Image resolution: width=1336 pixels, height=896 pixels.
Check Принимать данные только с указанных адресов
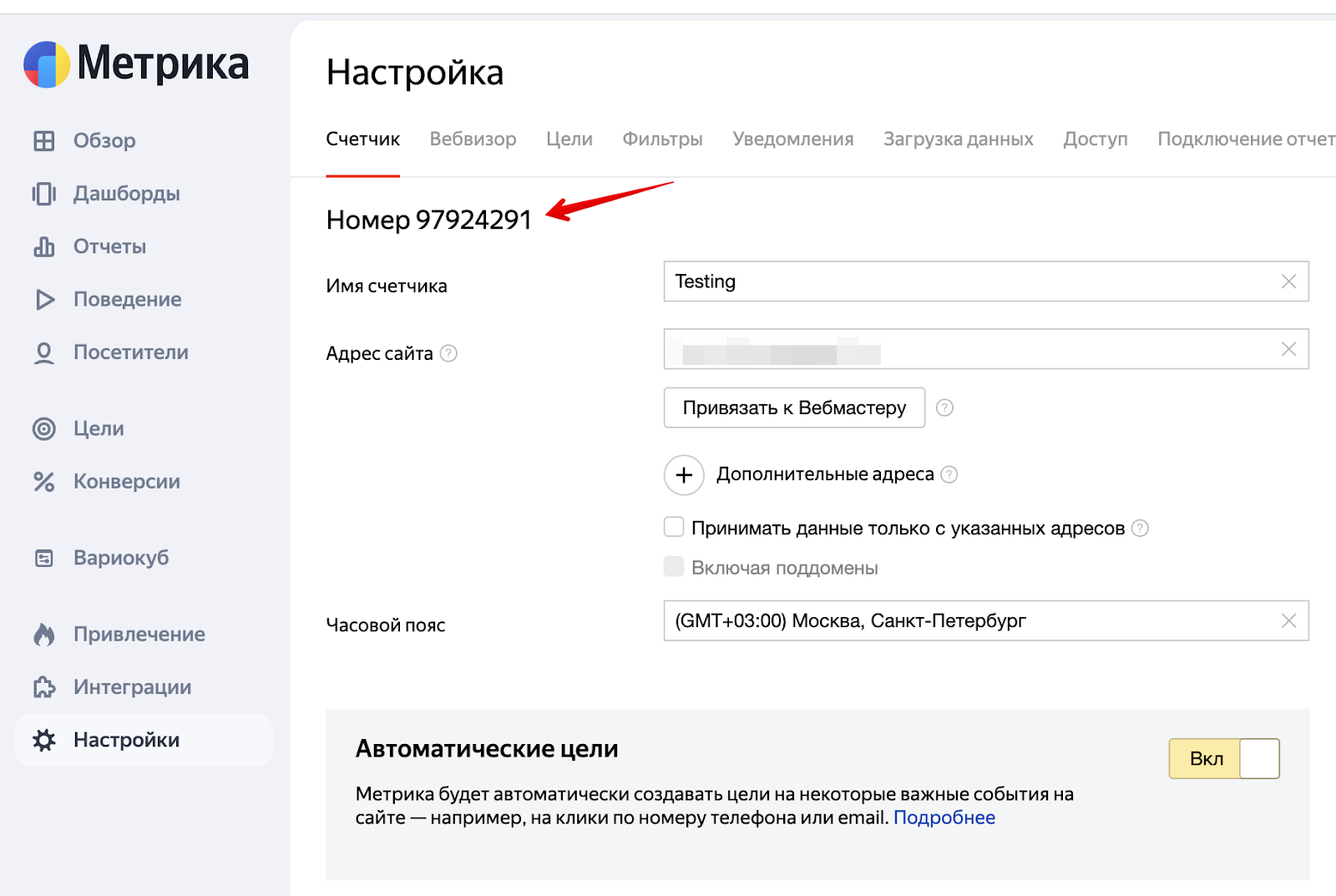[674, 527]
